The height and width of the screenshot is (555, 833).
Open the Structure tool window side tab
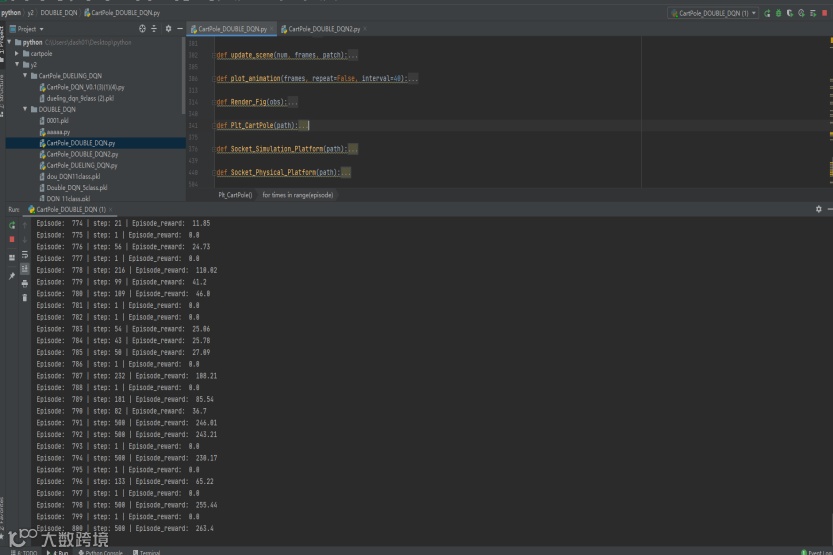coord(2,96)
